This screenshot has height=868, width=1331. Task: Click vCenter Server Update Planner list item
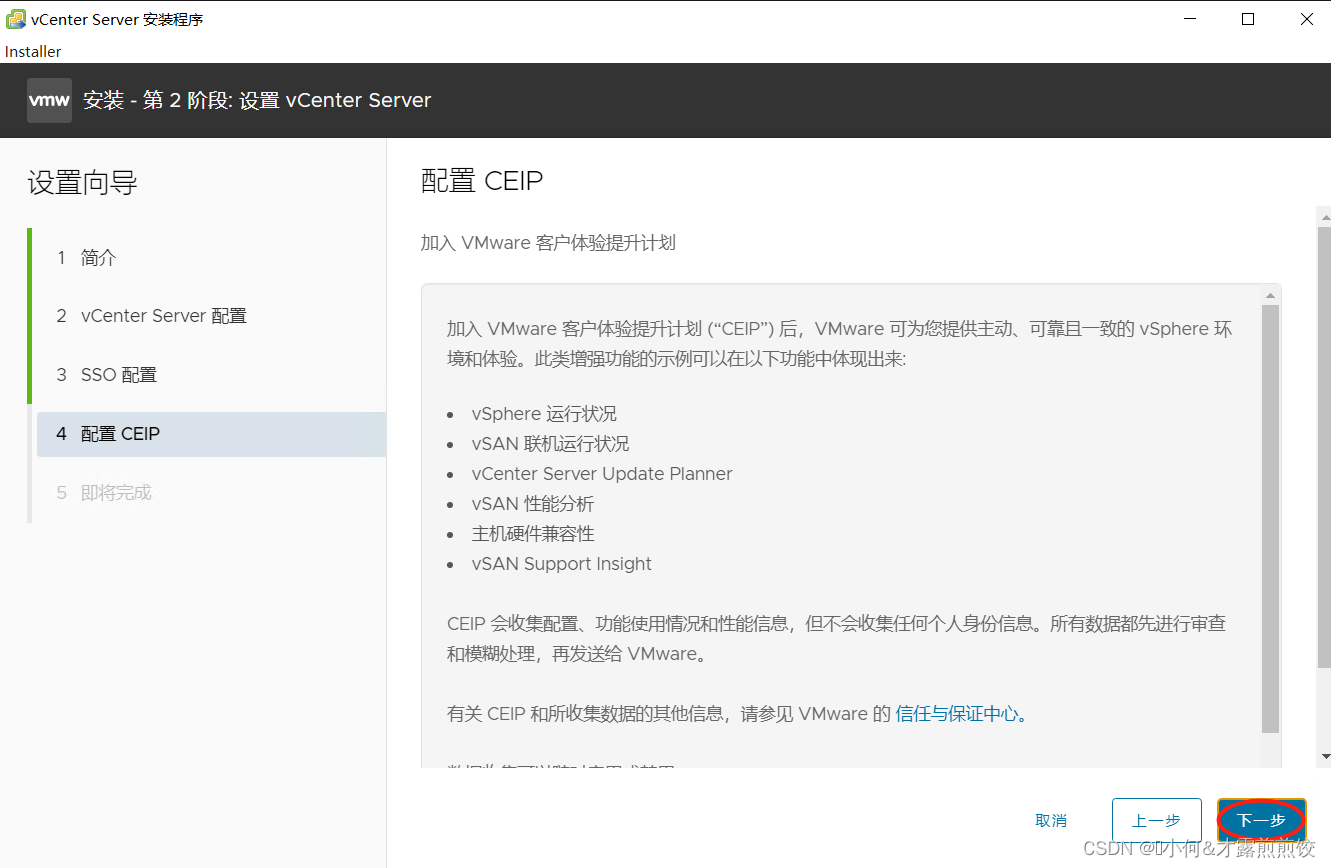(x=602, y=474)
